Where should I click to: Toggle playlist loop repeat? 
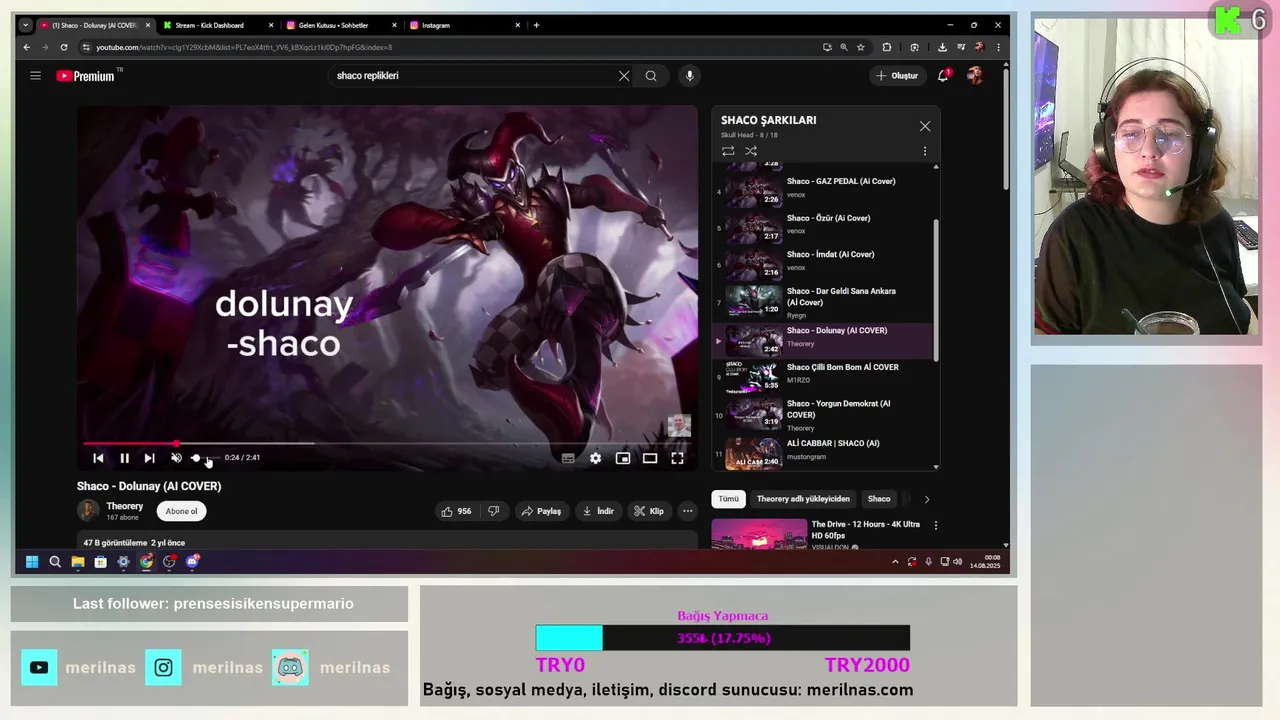pos(728,151)
